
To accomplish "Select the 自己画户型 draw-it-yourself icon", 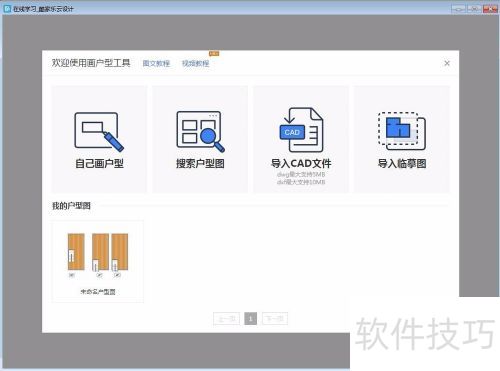I will pyautogui.click(x=99, y=131).
